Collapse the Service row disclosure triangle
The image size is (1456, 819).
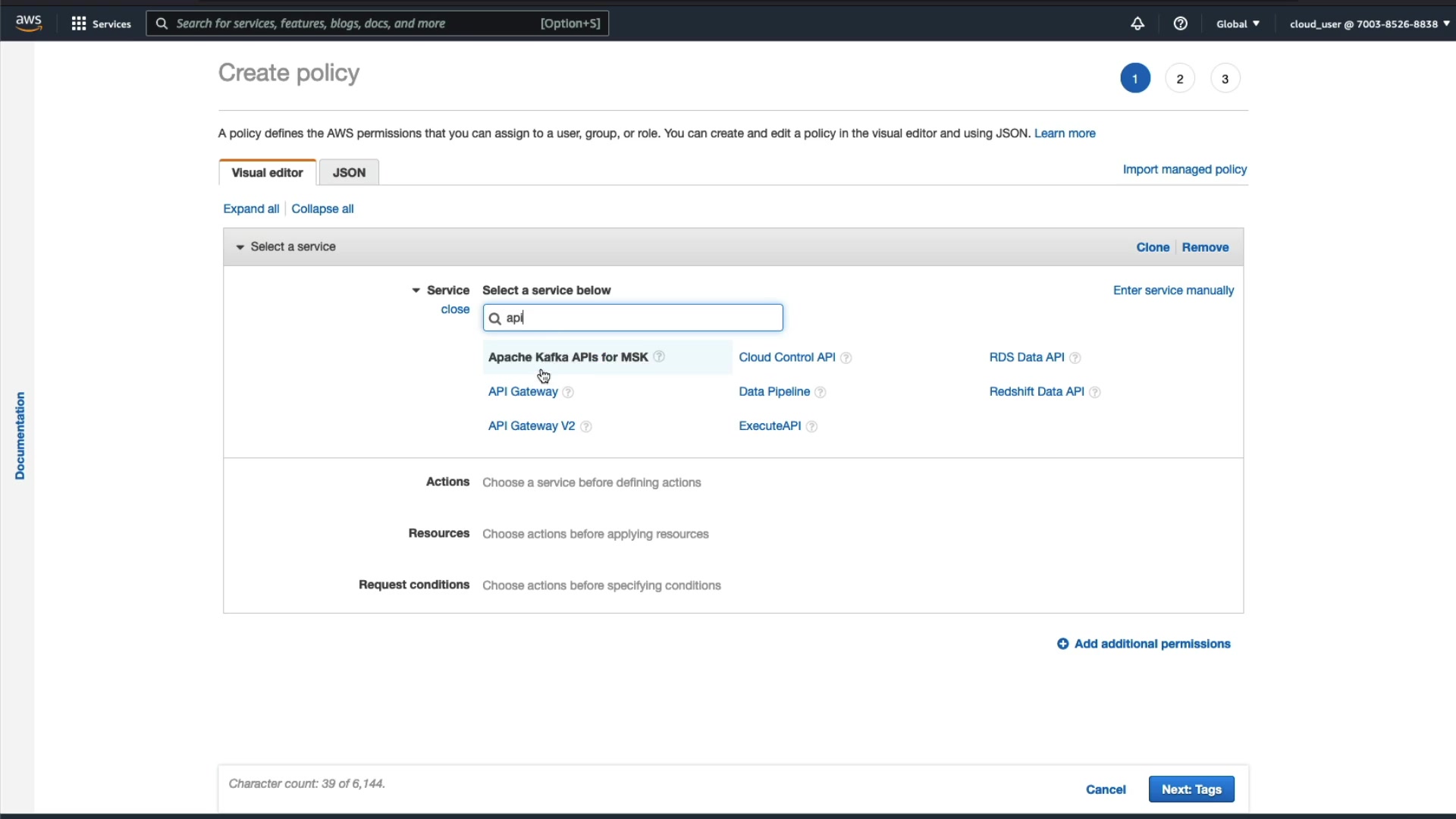point(416,290)
